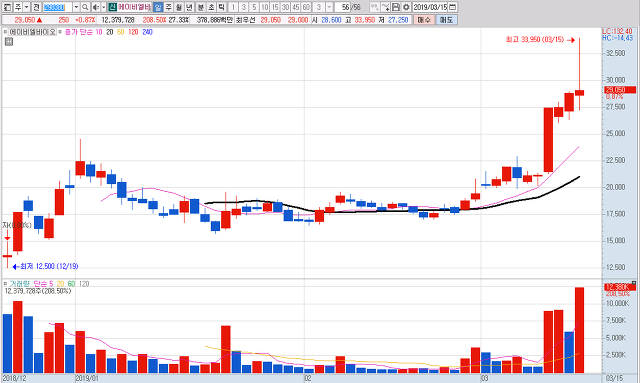Click the red 12,380K volume tag
640x383 pixels.
620,287
